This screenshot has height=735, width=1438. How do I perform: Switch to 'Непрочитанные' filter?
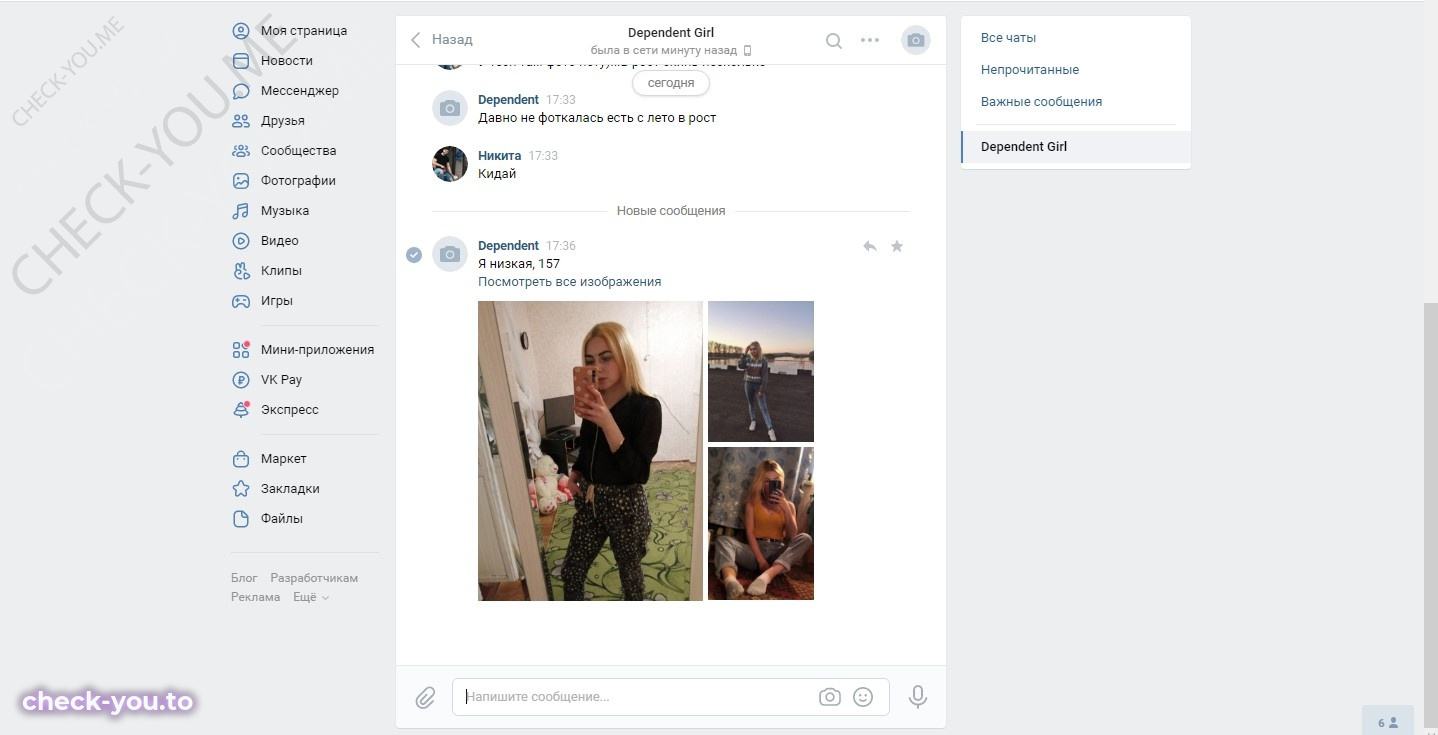(1030, 70)
